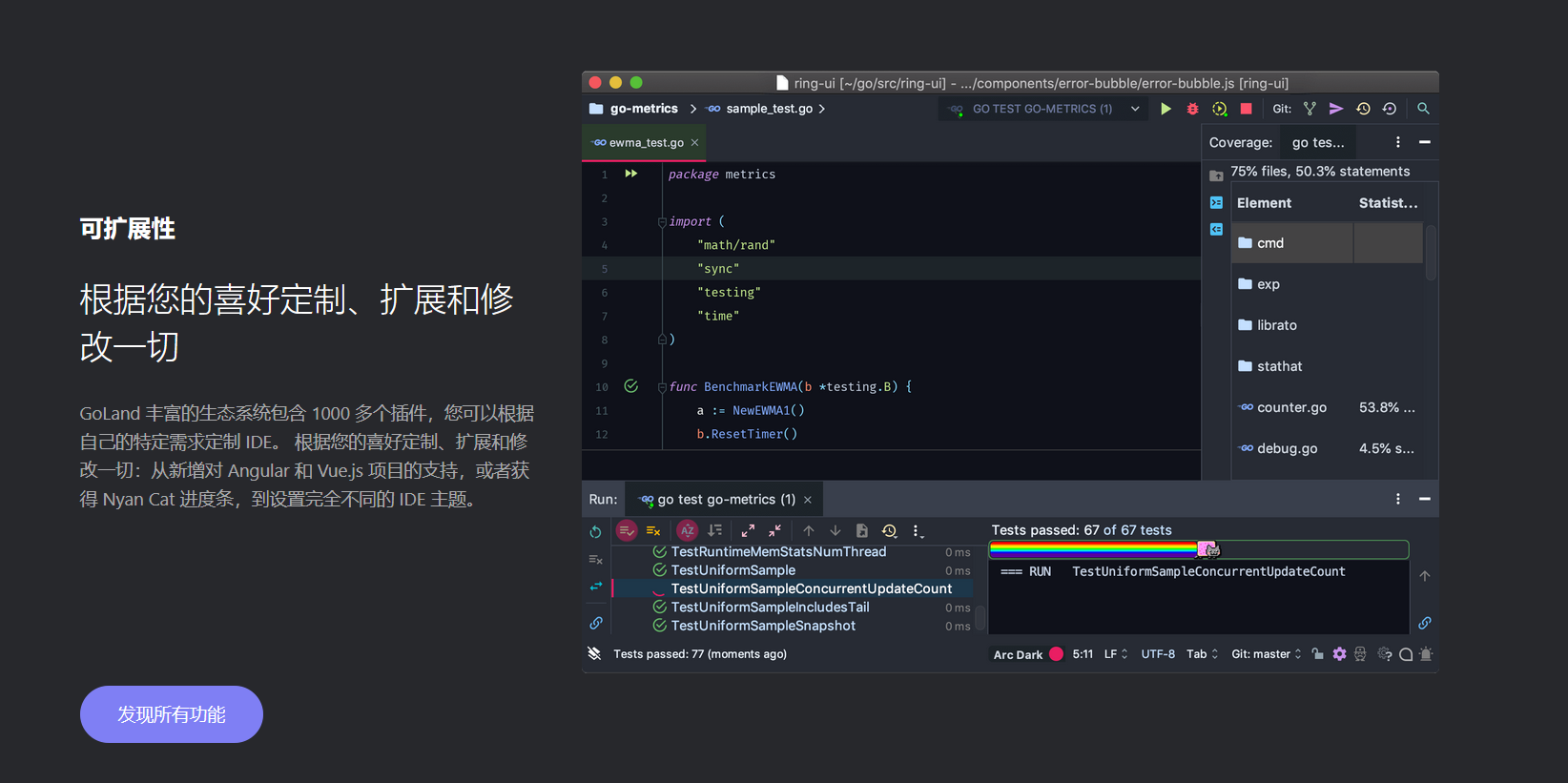
Task: Toggle sort tests by duration
Action: tap(714, 530)
